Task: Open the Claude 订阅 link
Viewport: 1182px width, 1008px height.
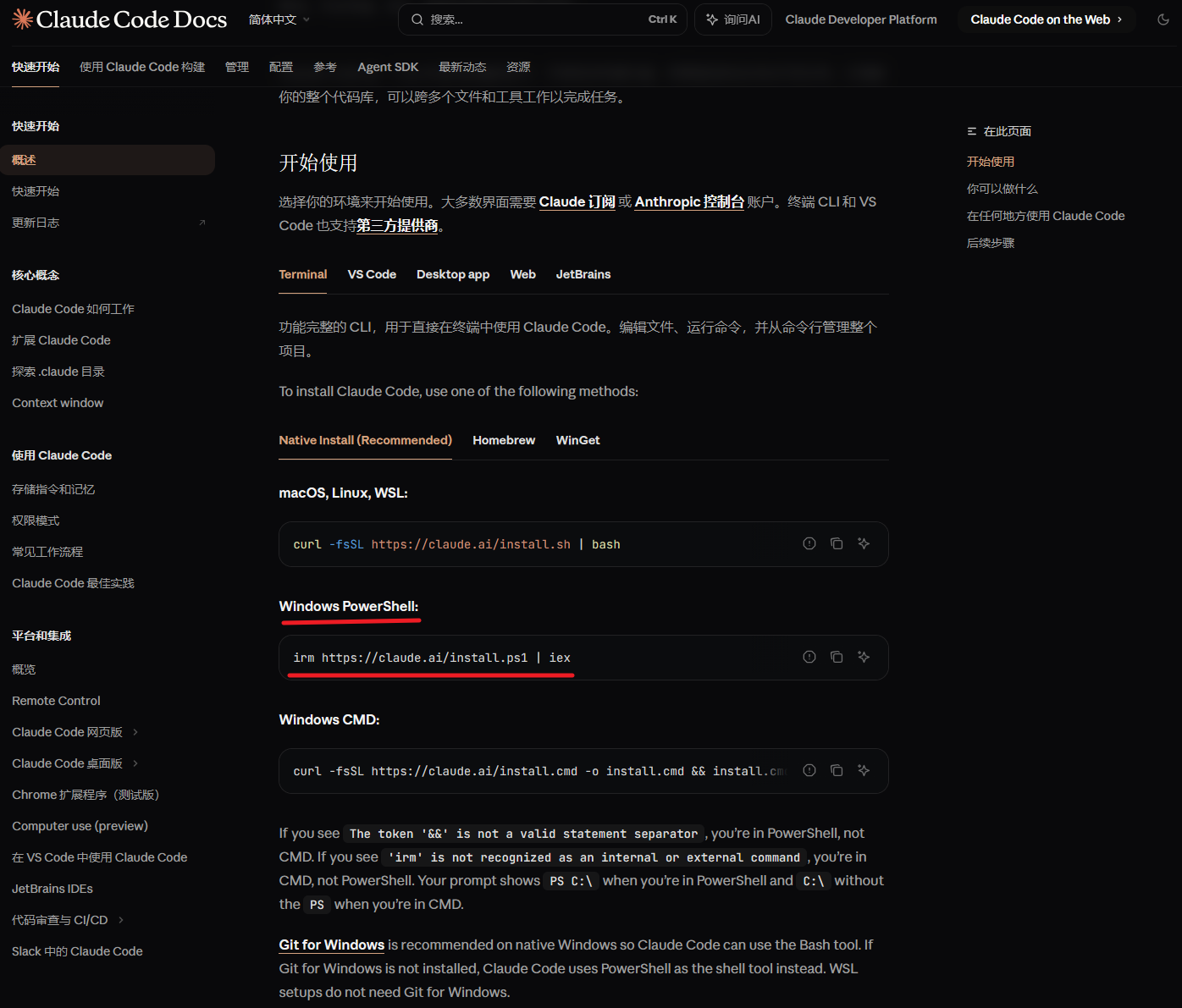Action: pos(577,201)
